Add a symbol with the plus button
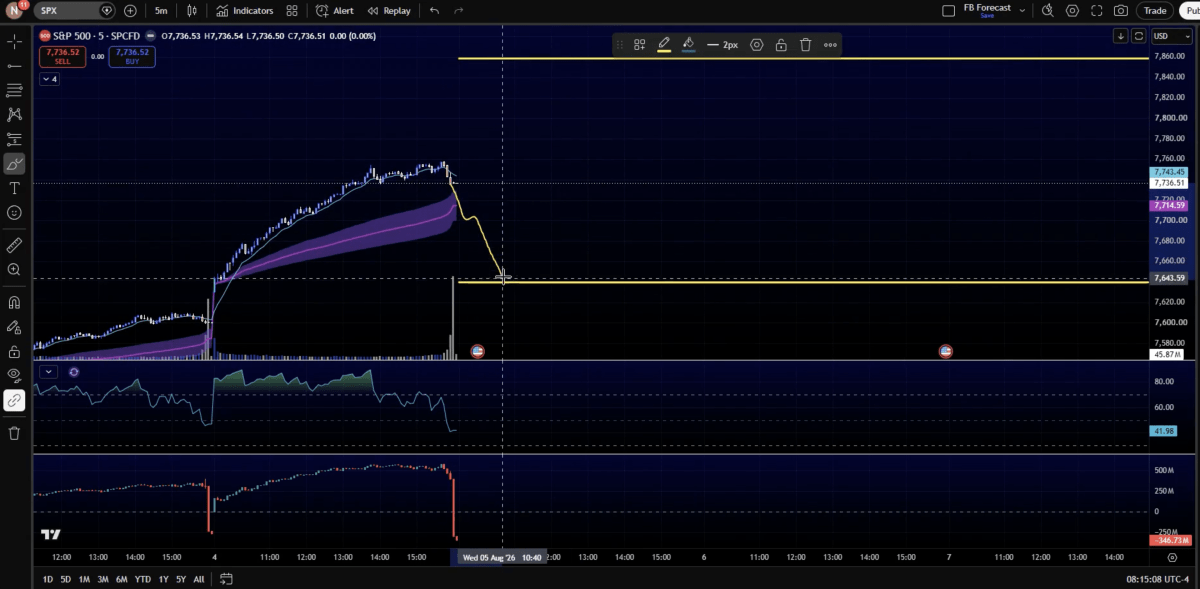Screen dimensions: 1200x589 (x=130, y=10)
